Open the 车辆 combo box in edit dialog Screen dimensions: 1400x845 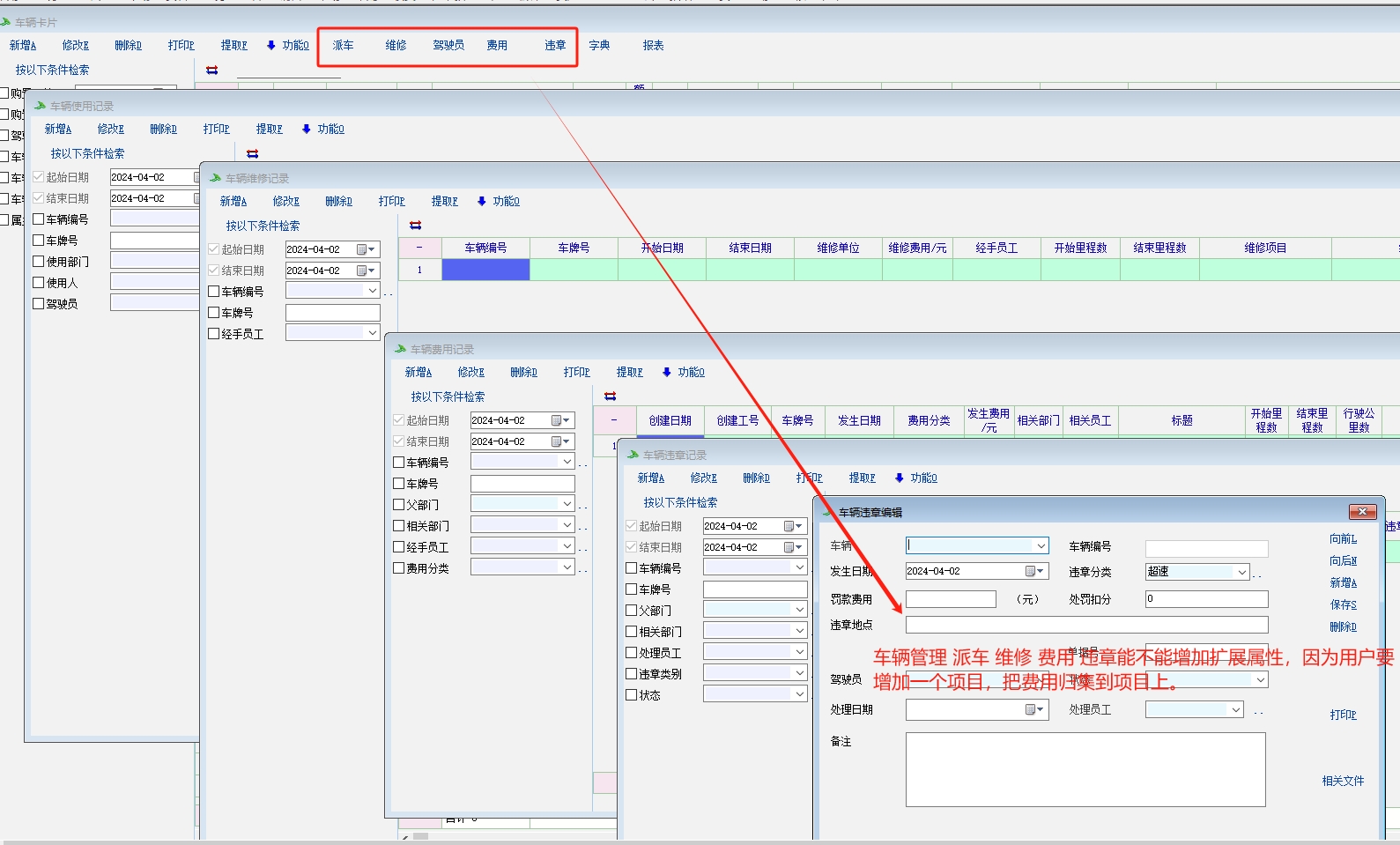[1041, 546]
